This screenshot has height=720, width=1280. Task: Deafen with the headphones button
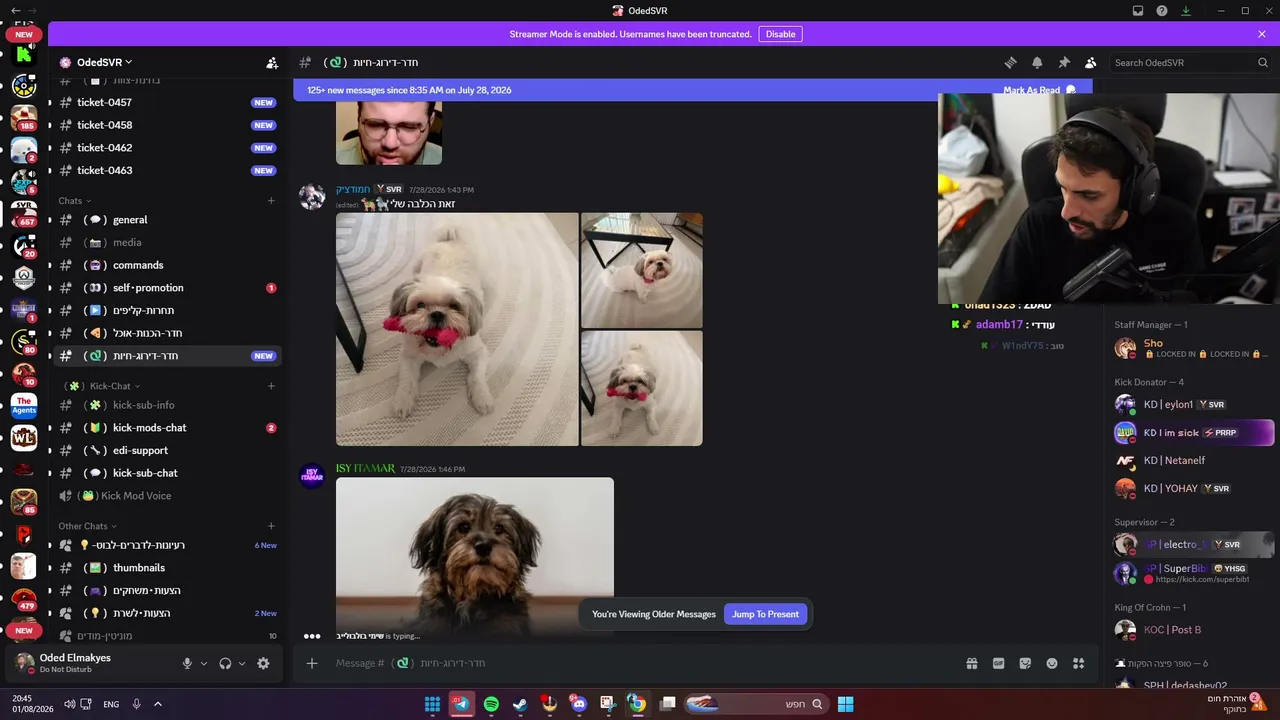225,663
